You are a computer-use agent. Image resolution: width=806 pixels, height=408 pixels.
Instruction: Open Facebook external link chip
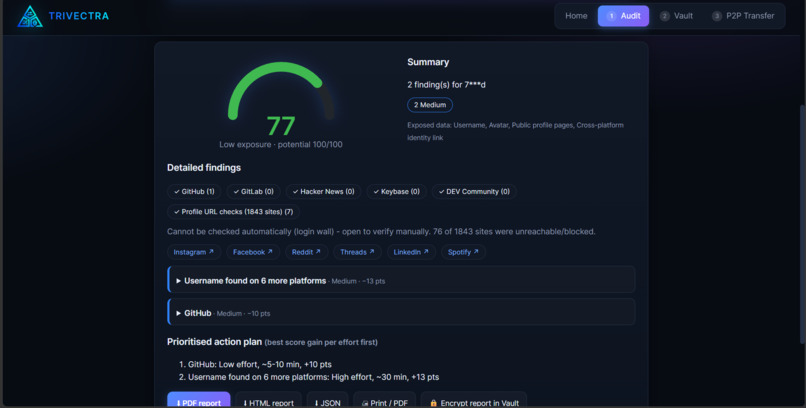point(253,252)
